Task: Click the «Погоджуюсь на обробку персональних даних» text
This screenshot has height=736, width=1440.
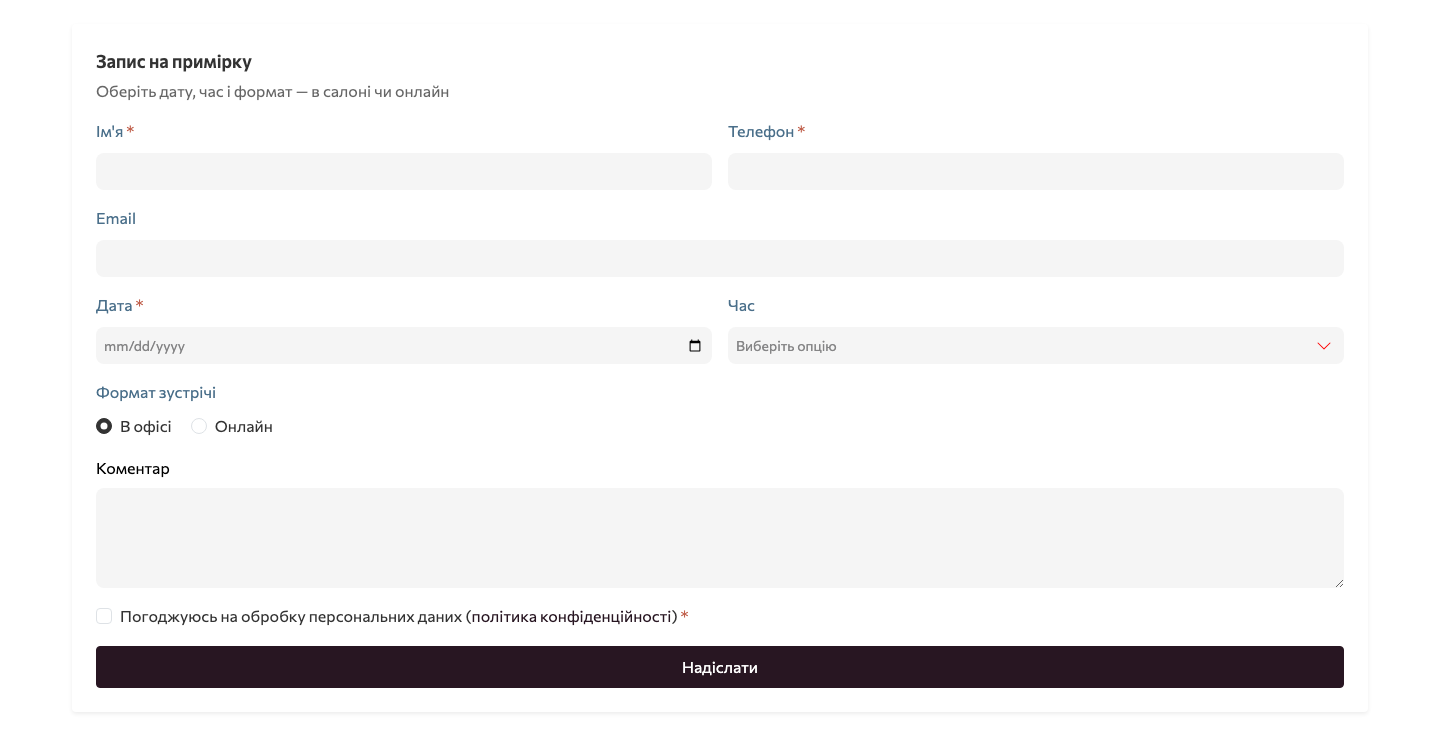Action: (291, 617)
